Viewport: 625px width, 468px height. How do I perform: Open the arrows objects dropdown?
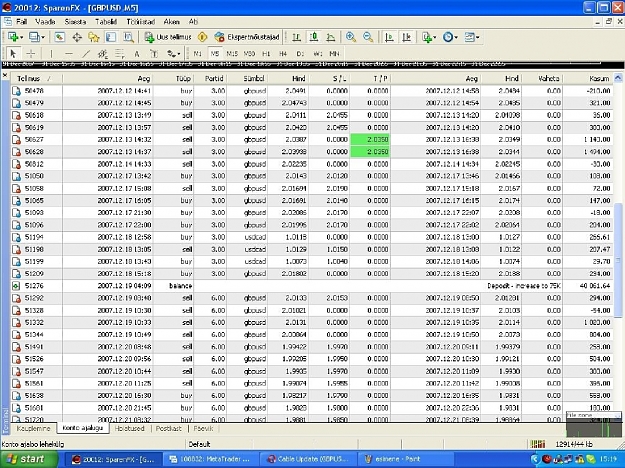pos(174,53)
